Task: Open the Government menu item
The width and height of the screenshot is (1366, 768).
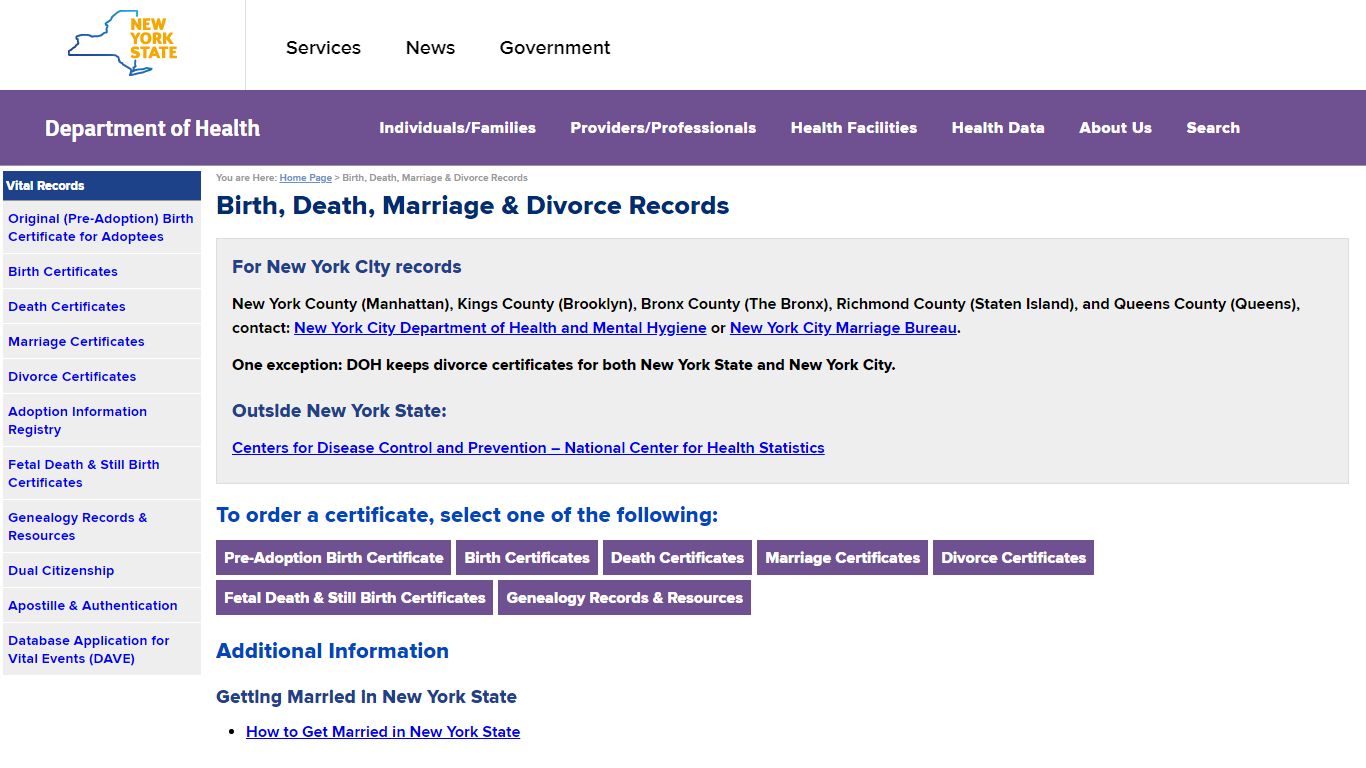Action: [x=555, y=47]
